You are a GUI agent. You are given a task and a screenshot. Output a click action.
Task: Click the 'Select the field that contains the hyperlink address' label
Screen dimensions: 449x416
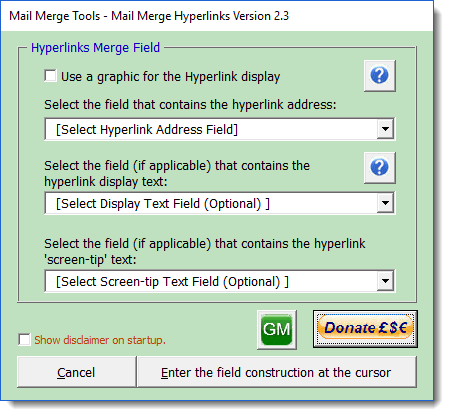coord(190,105)
